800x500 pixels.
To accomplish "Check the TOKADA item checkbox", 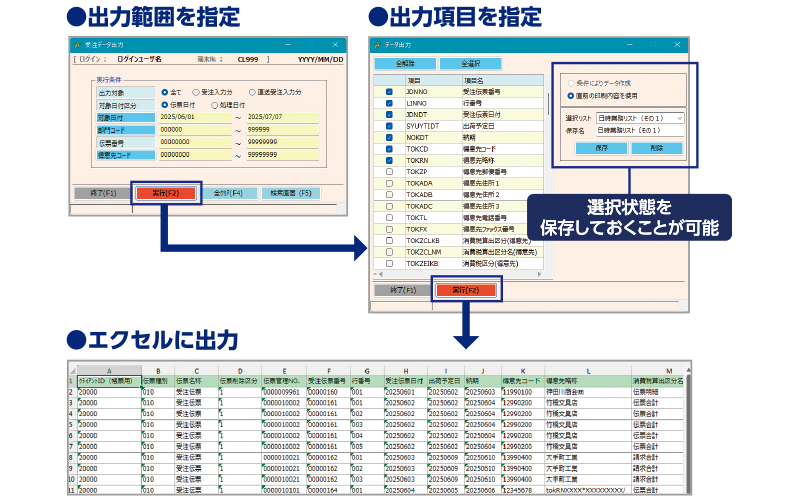I will tap(389, 183).
